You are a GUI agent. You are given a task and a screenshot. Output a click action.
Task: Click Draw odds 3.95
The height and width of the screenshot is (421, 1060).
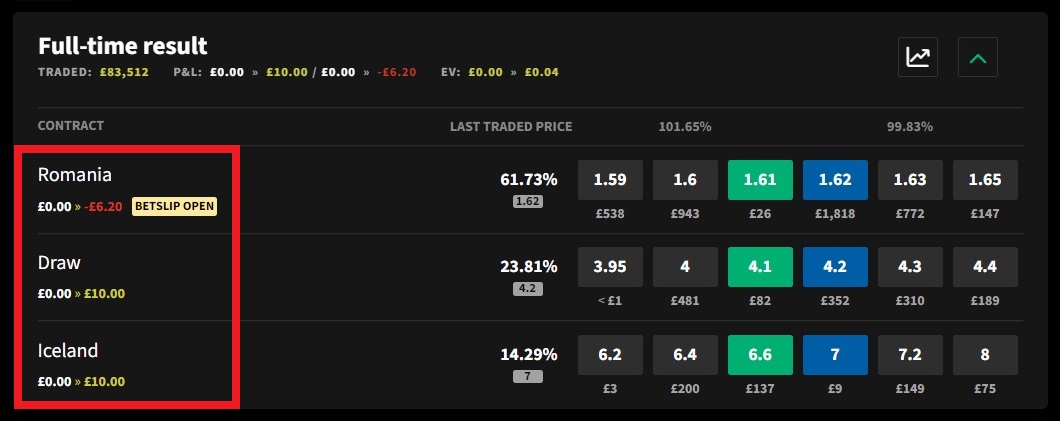pyautogui.click(x=610, y=267)
